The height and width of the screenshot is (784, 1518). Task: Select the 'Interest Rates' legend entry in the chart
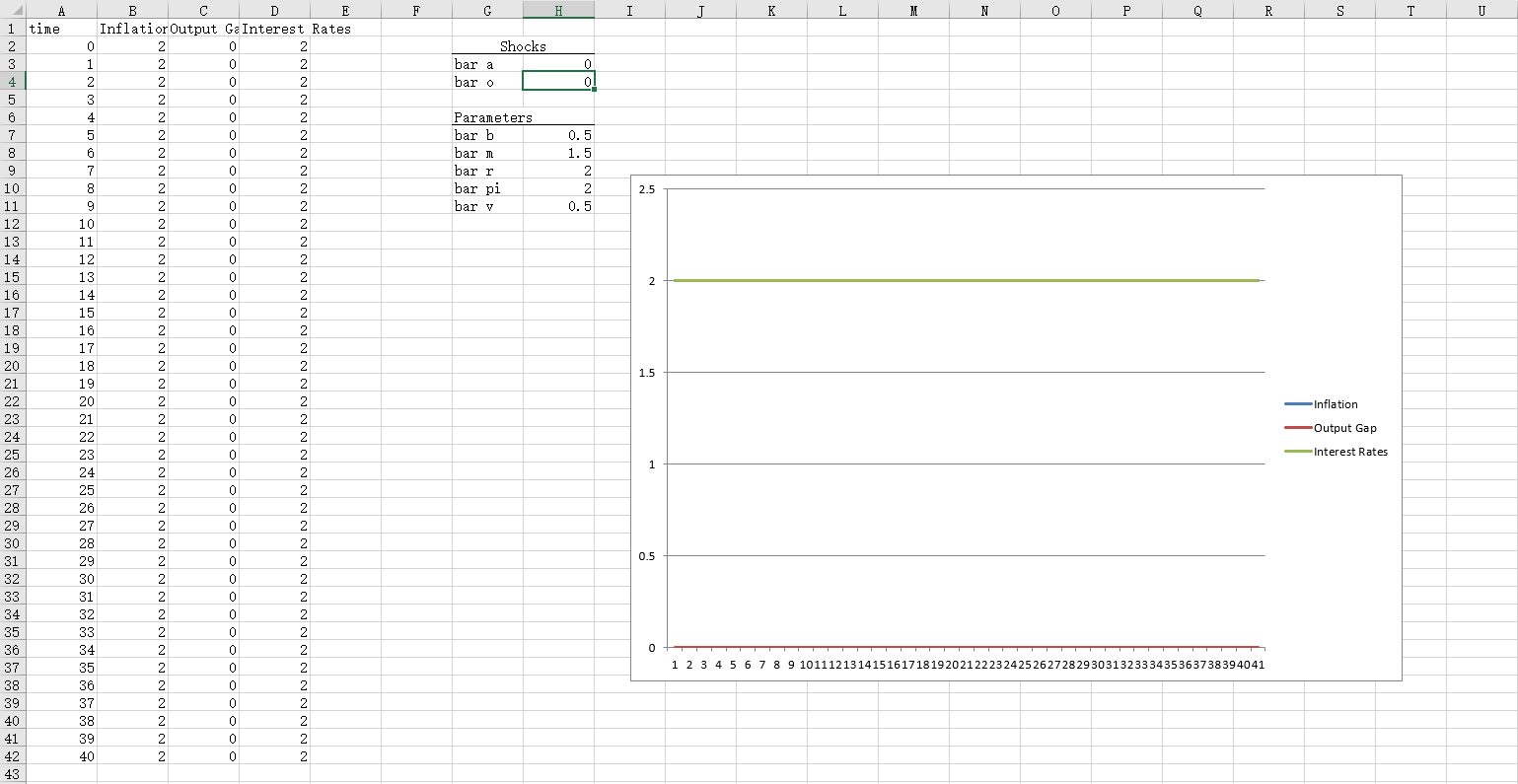pos(1336,452)
